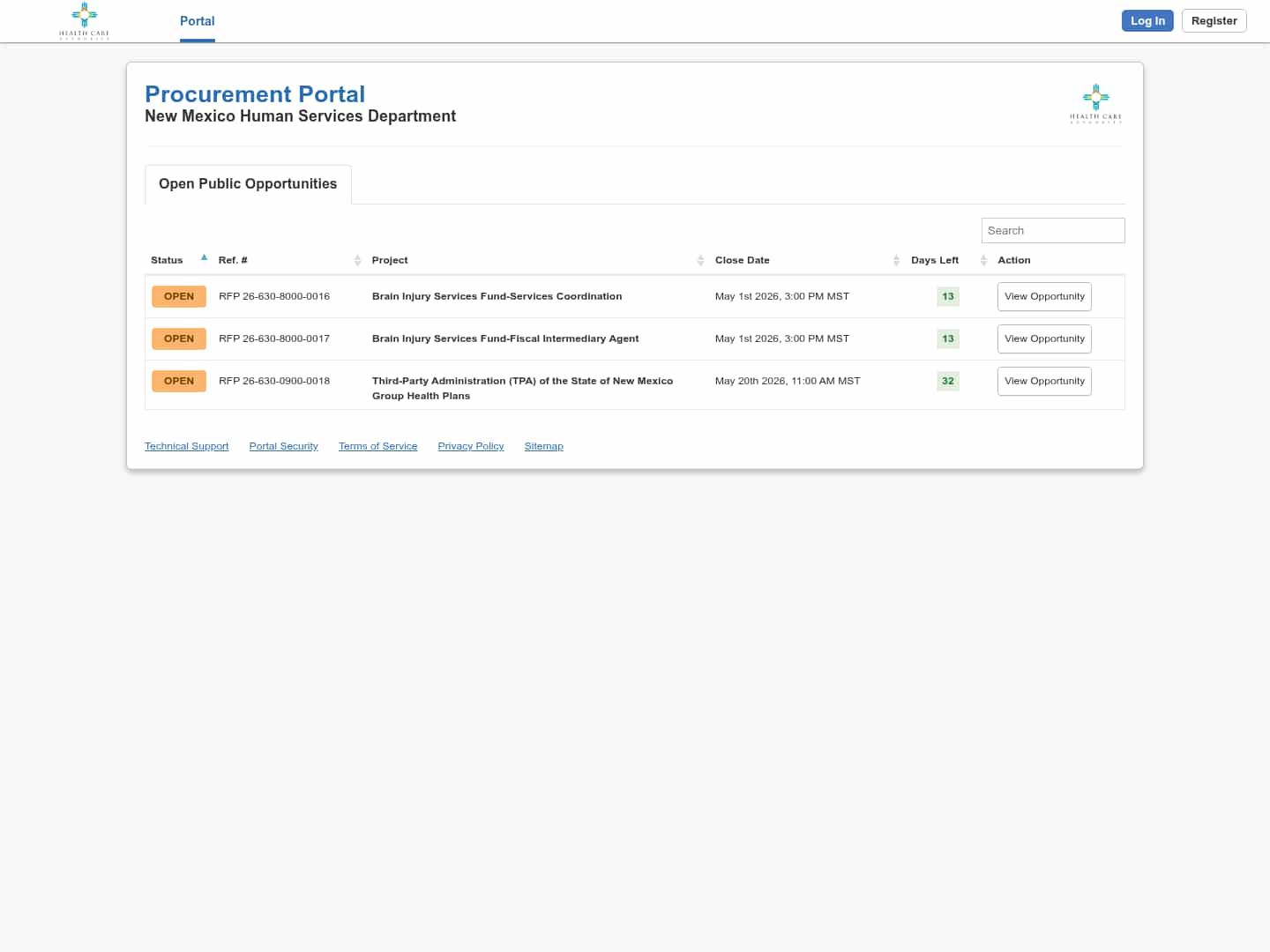Focus the opportunities Search field
The height and width of the screenshot is (952, 1270).
[x=1052, y=231]
